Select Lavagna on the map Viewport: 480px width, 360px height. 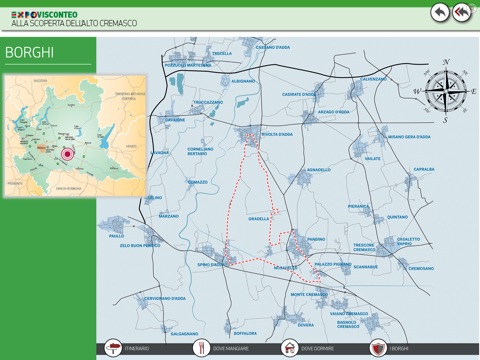(x=160, y=153)
